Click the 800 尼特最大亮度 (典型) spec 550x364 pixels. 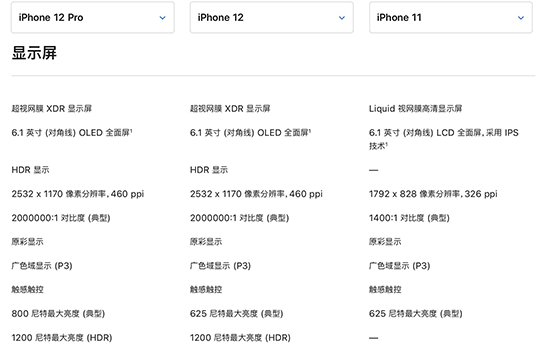[58, 314]
